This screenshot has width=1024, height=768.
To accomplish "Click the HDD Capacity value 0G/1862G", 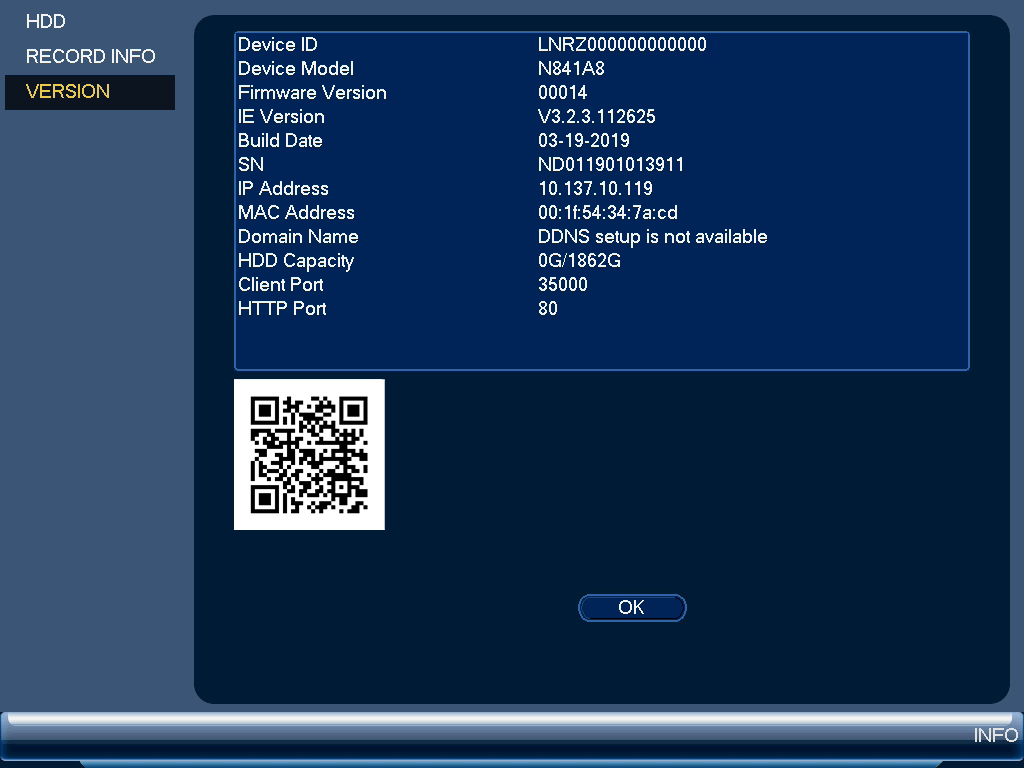I will pos(579,261).
